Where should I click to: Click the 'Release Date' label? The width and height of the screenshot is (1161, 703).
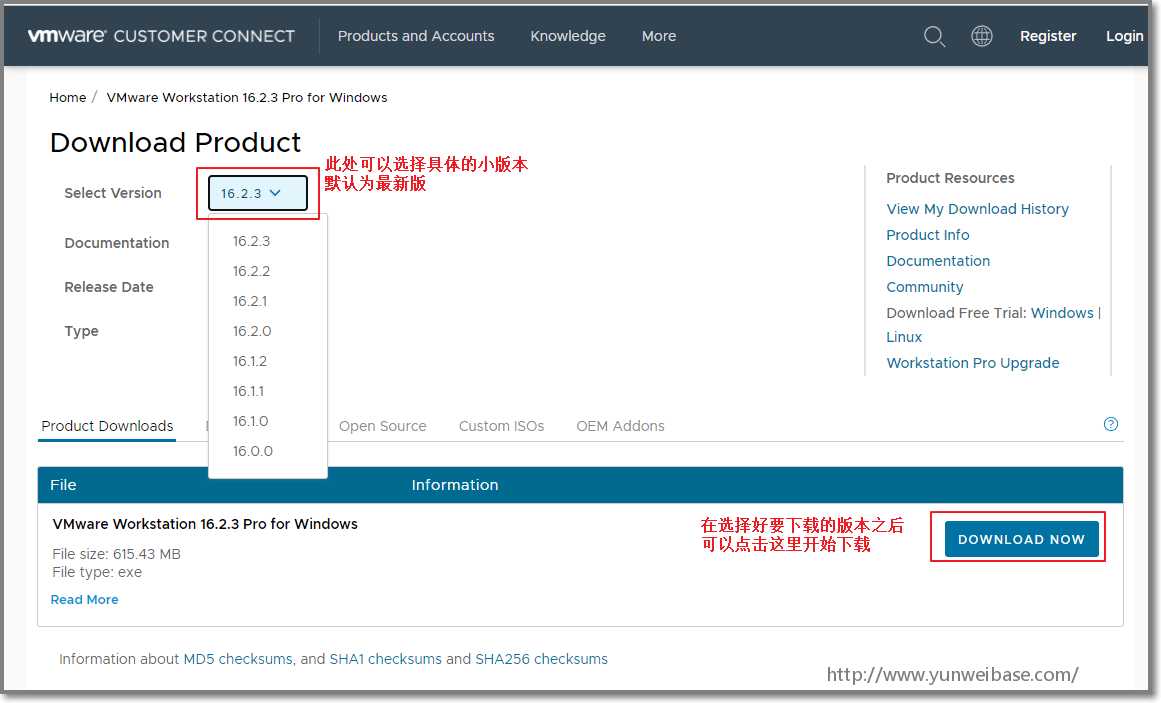(109, 287)
